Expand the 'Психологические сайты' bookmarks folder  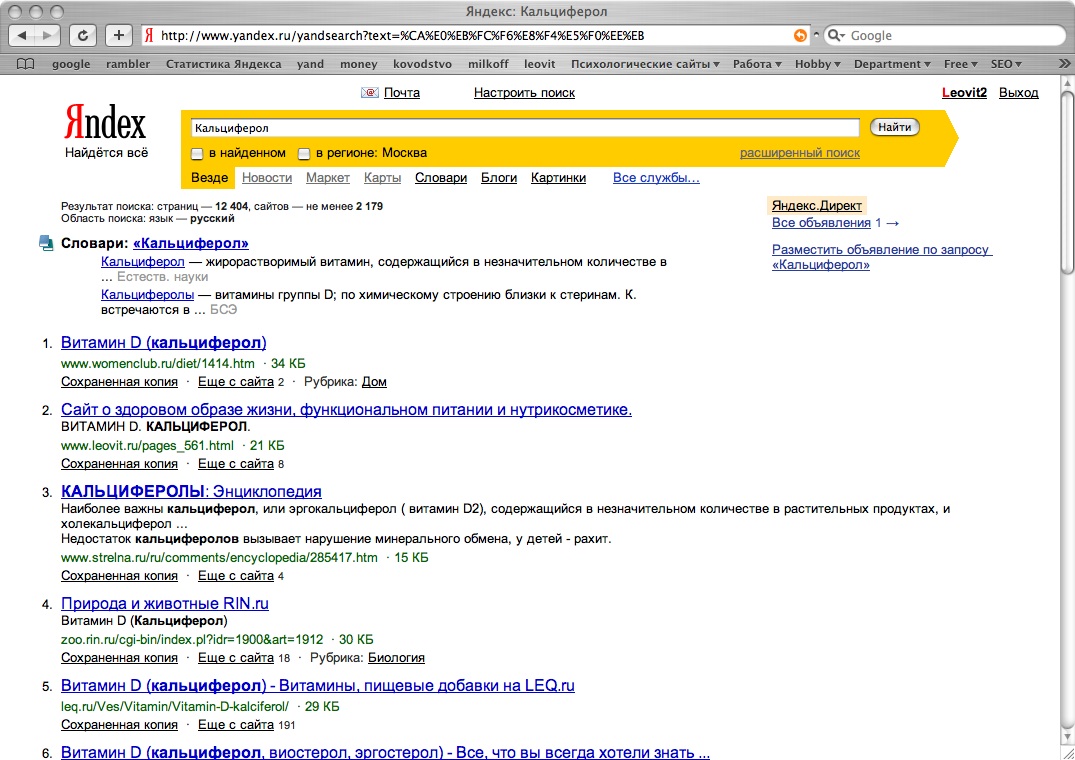(645, 64)
